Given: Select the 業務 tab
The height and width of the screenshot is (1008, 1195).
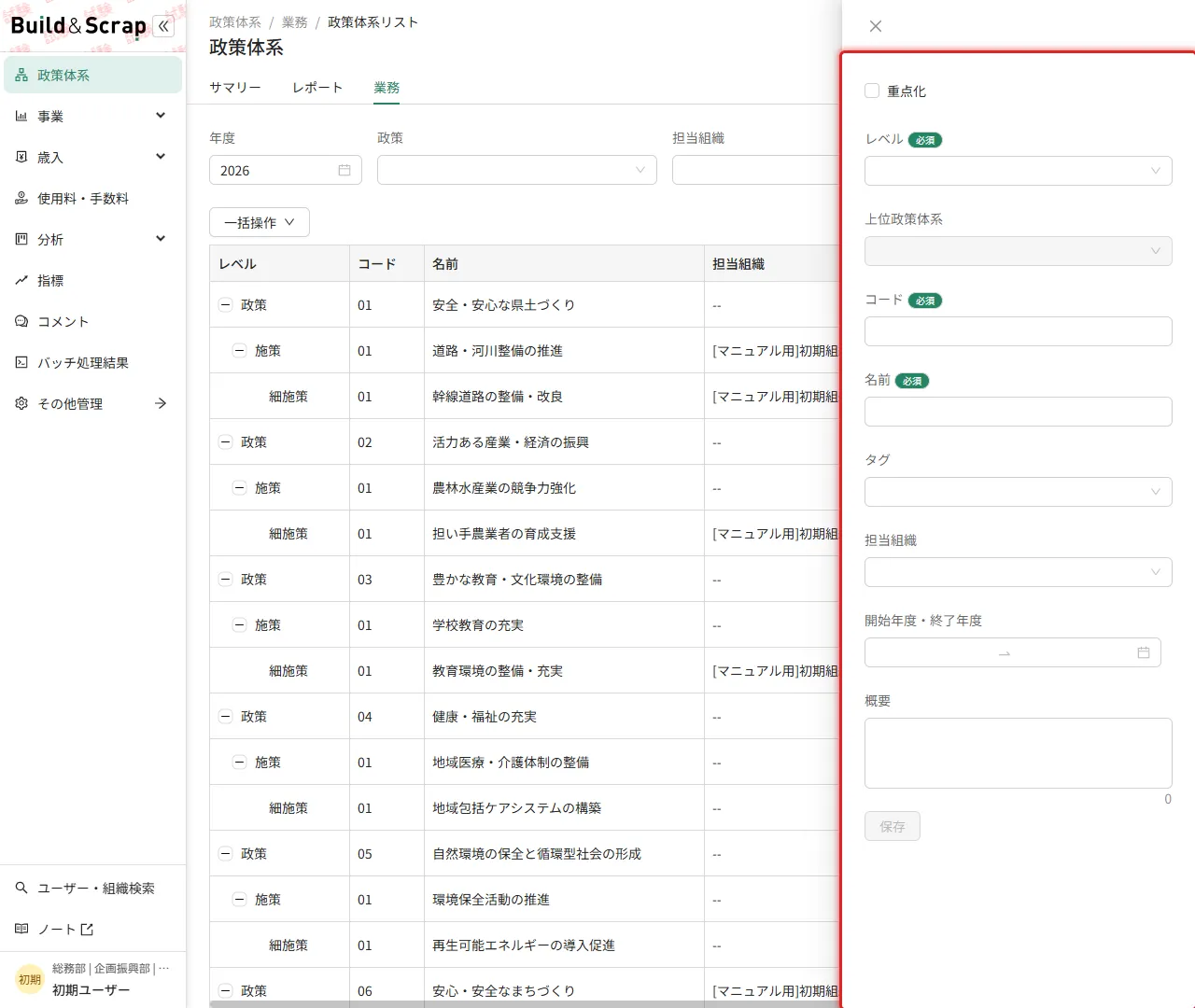Looking at the screenshot, I should pos(387,88).
